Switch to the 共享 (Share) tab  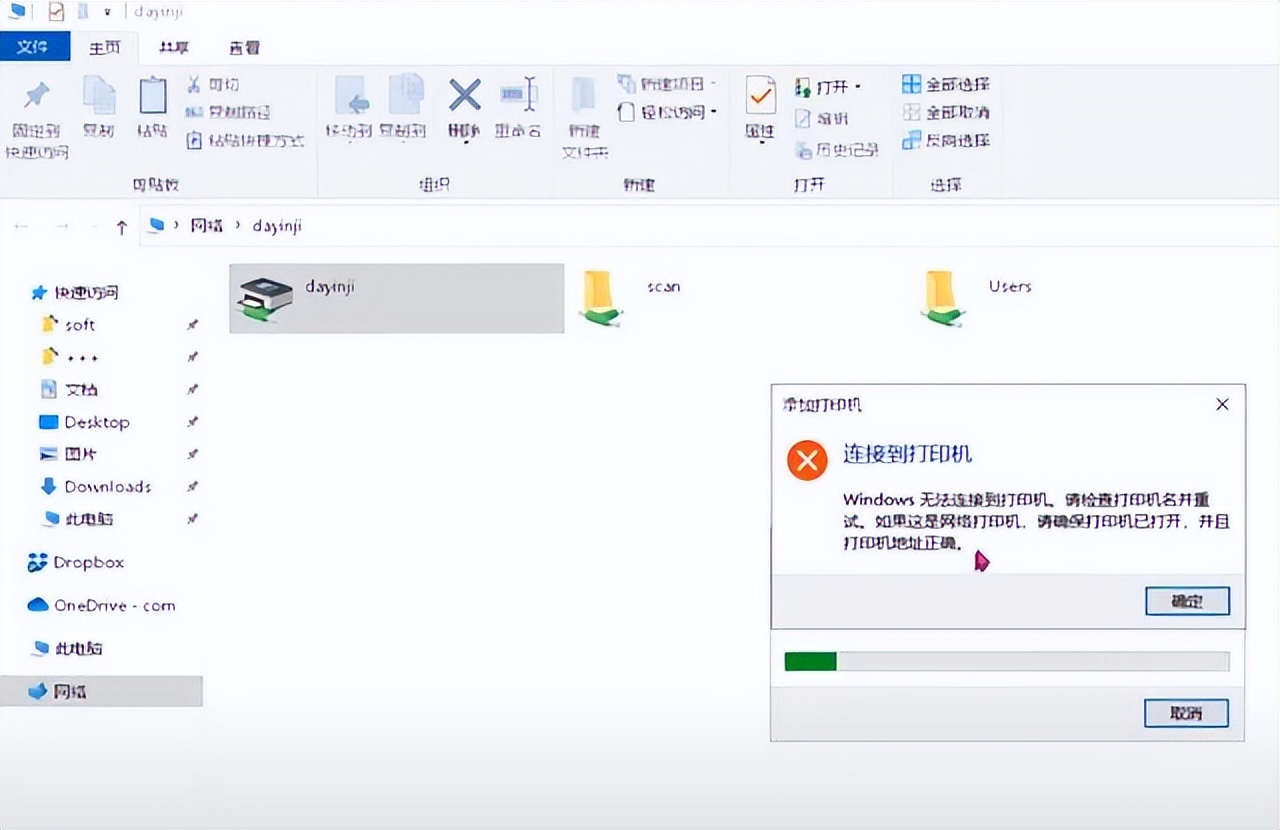[x=175, y=47]
